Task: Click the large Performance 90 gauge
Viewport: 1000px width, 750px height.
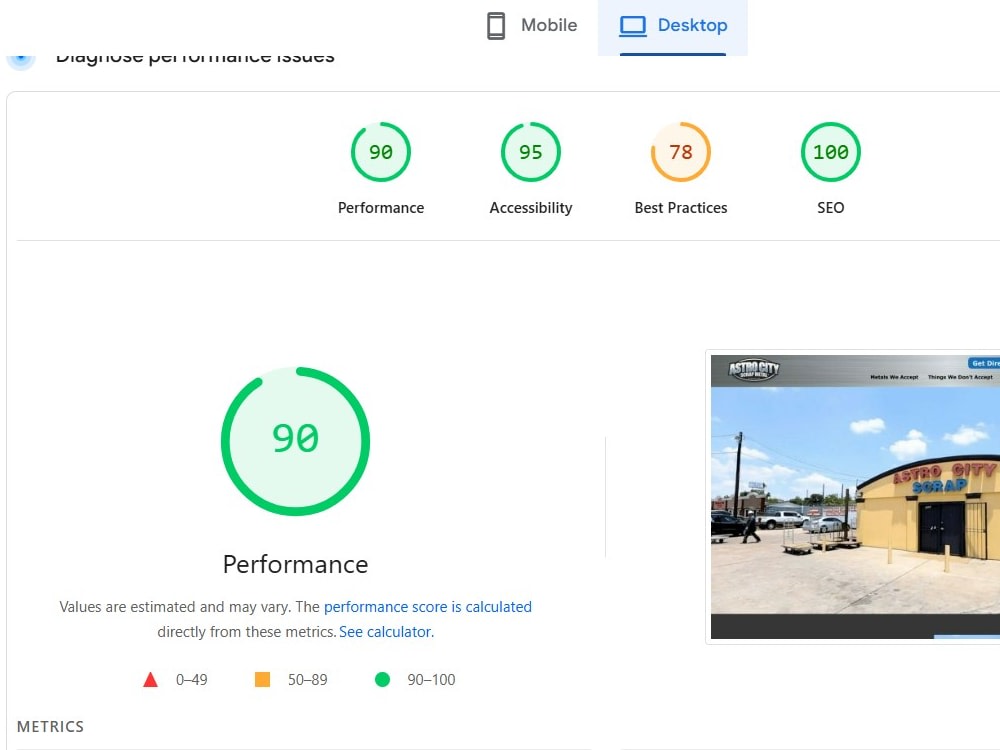Action: pyautogui.click(x=295, y=441)
